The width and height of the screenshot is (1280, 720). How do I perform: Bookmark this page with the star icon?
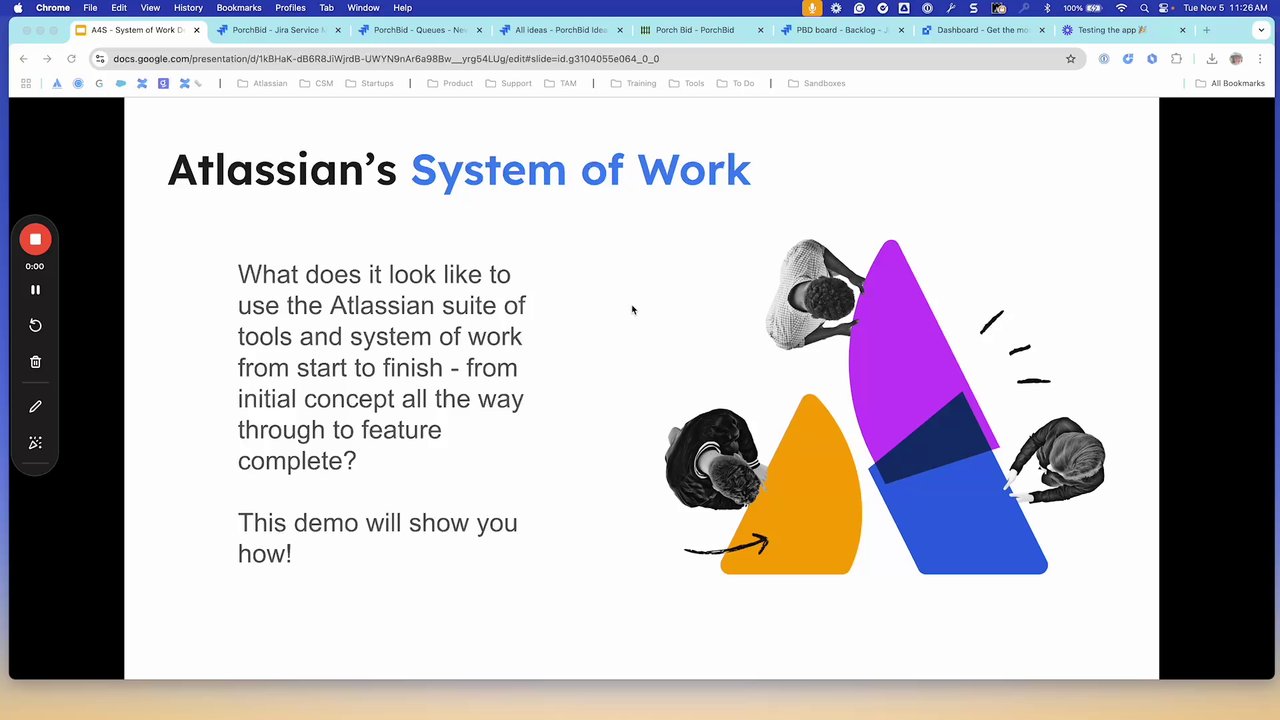(1070, 59)
